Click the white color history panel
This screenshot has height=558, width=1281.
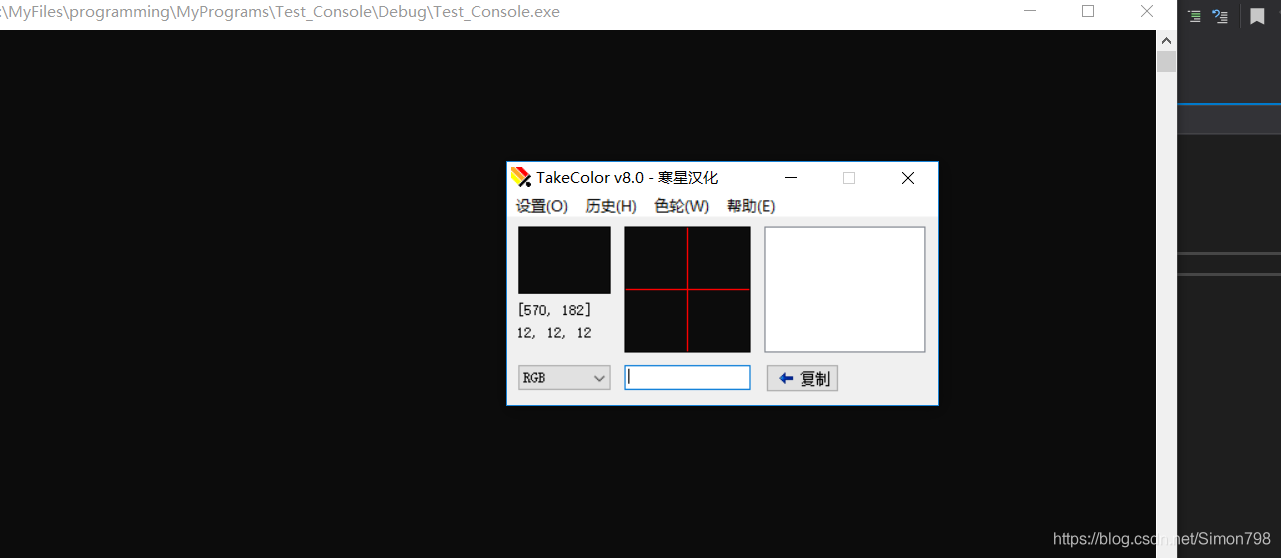point(845,289)
